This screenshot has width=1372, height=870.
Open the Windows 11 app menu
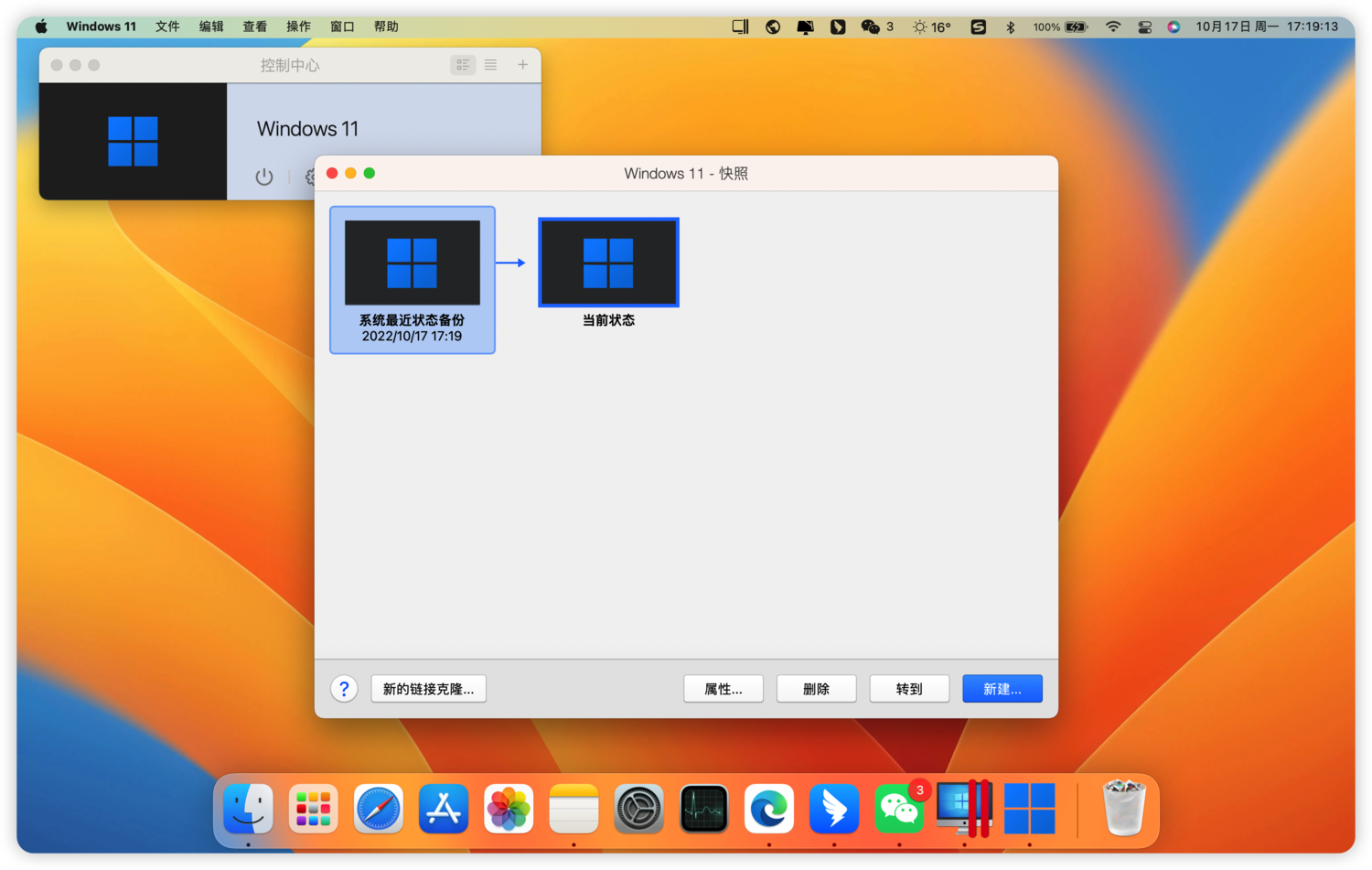point(101,27)
